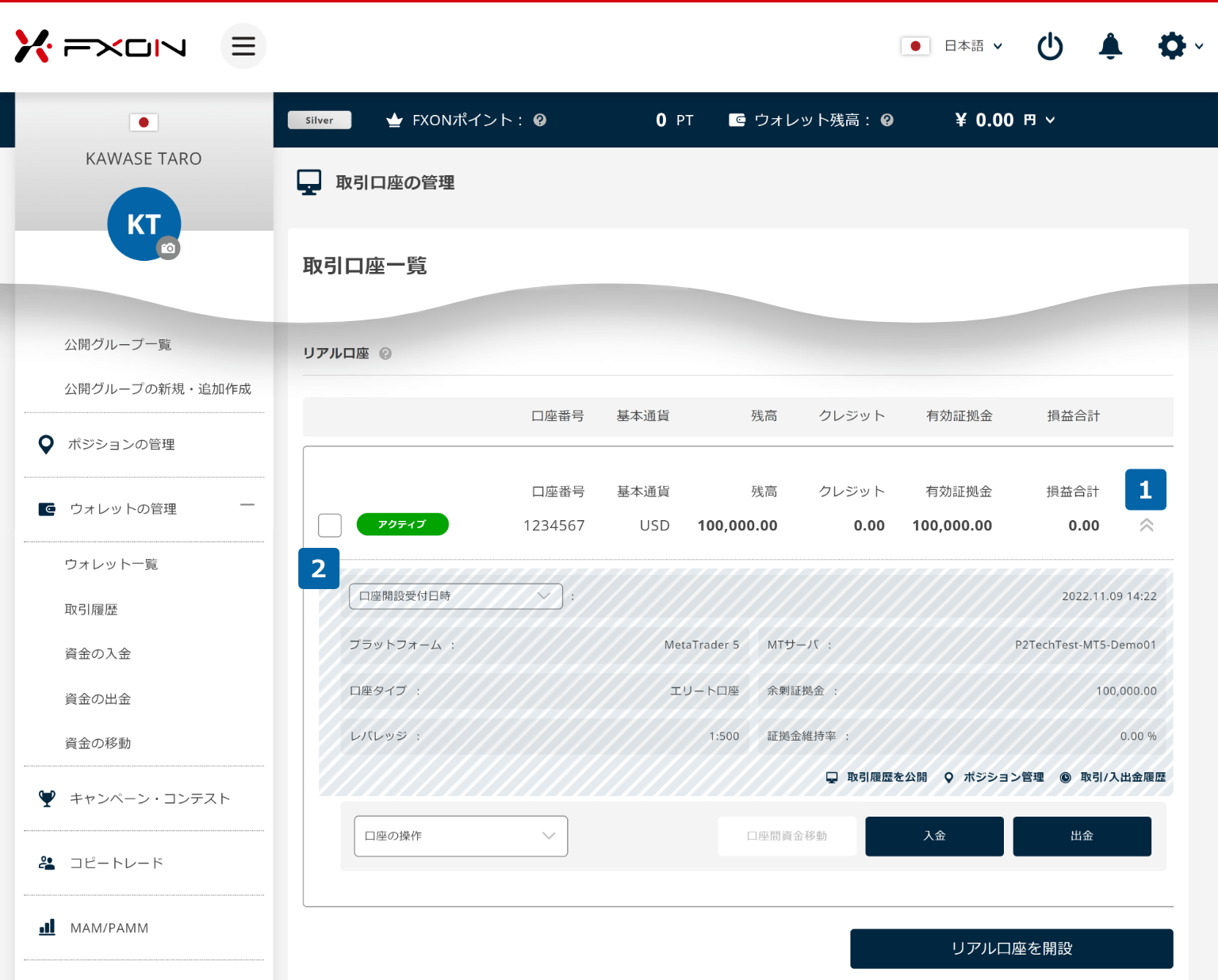Click リアル口座を開設 button
1218x980 pixels.
(1012, 948)
